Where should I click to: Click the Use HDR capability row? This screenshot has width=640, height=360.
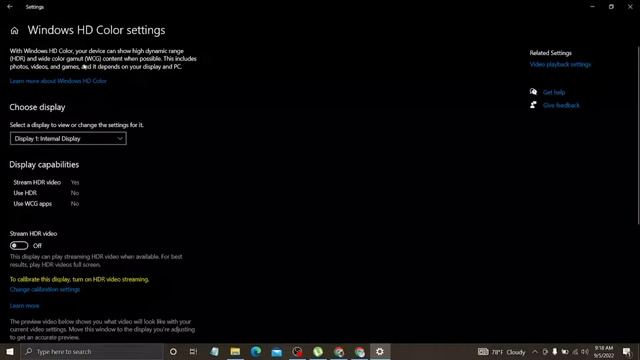(46, 193)
